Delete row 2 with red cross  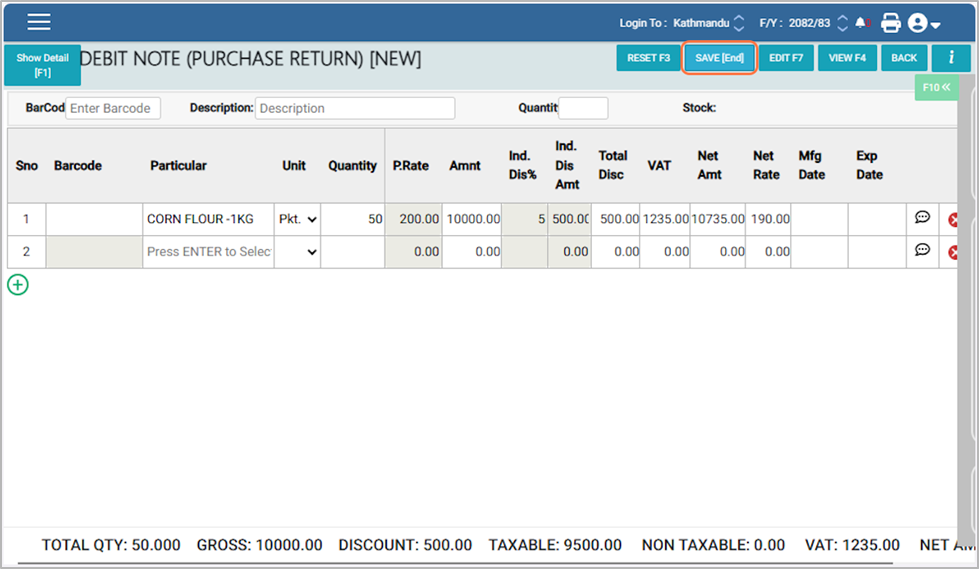tap(953, 252)
